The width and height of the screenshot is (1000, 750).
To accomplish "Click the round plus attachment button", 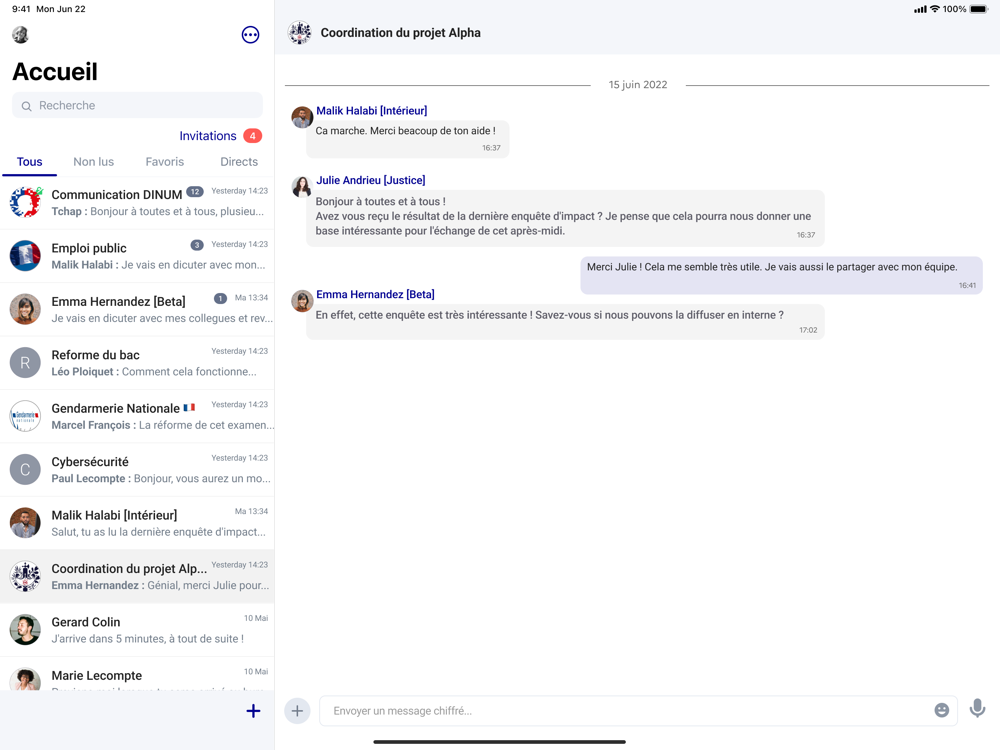I will point(297,710).
